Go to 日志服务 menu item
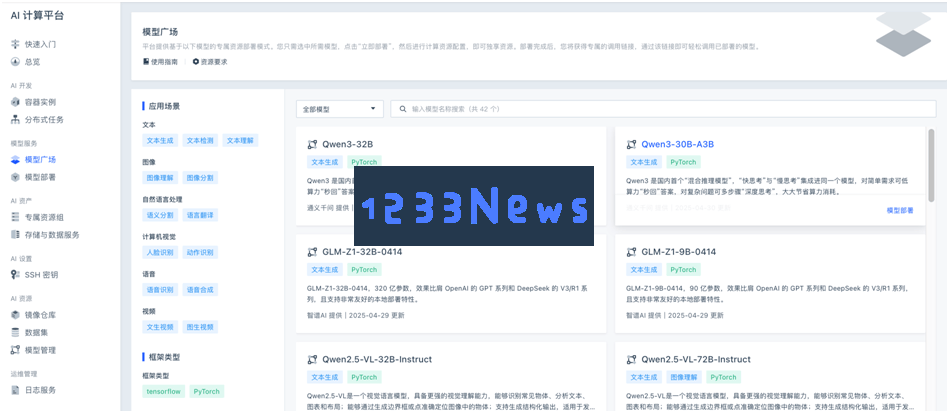Screen dimensions: 949x413 pos(41,390)
